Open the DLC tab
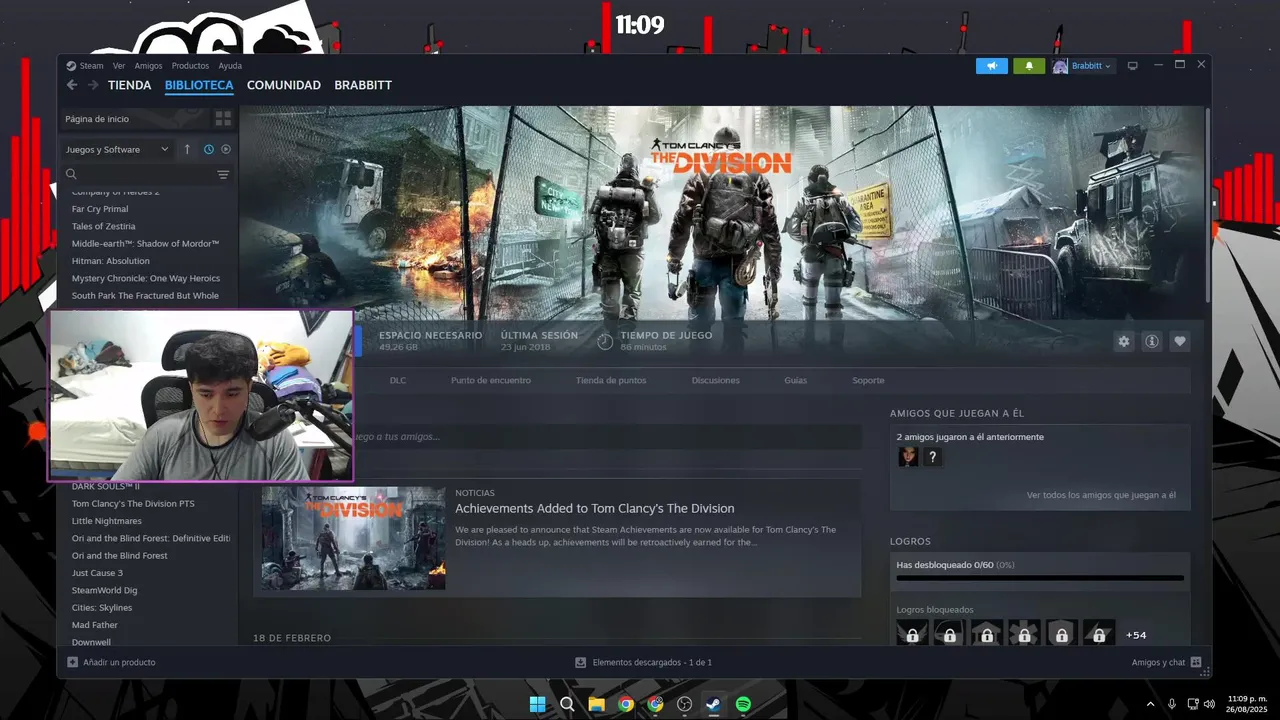This screenshot has width=1280, height=720. [398, 380]
